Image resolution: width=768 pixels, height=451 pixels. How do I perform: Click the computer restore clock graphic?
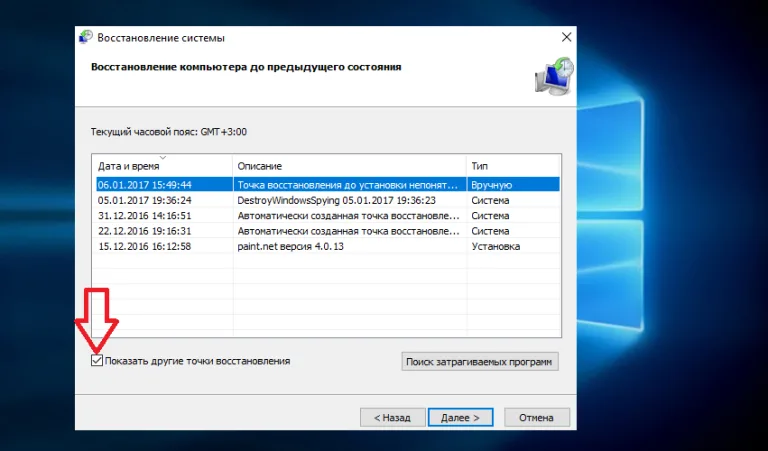pos(554,76)
